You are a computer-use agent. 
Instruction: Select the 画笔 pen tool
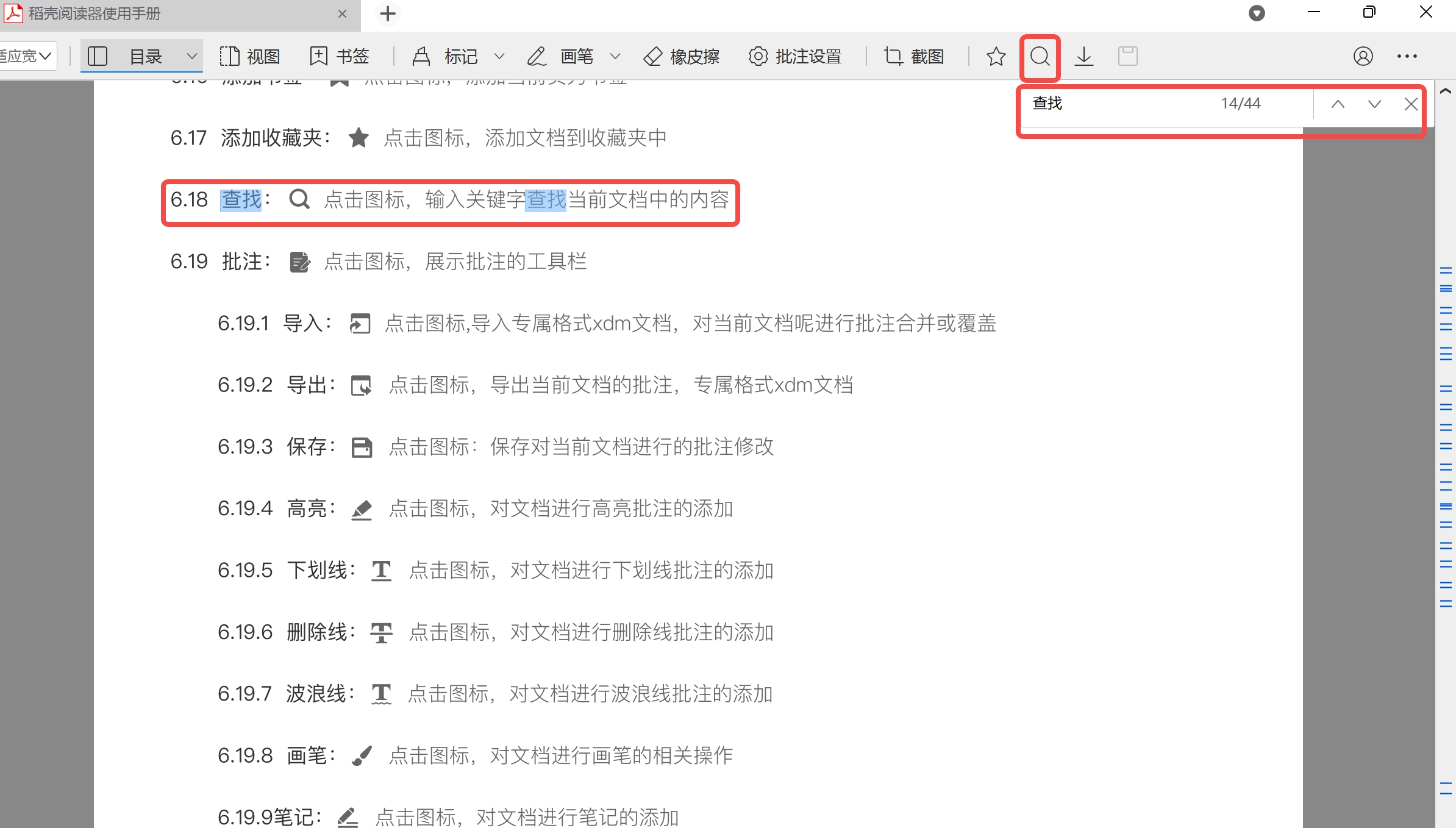click(x=560, y=57)
